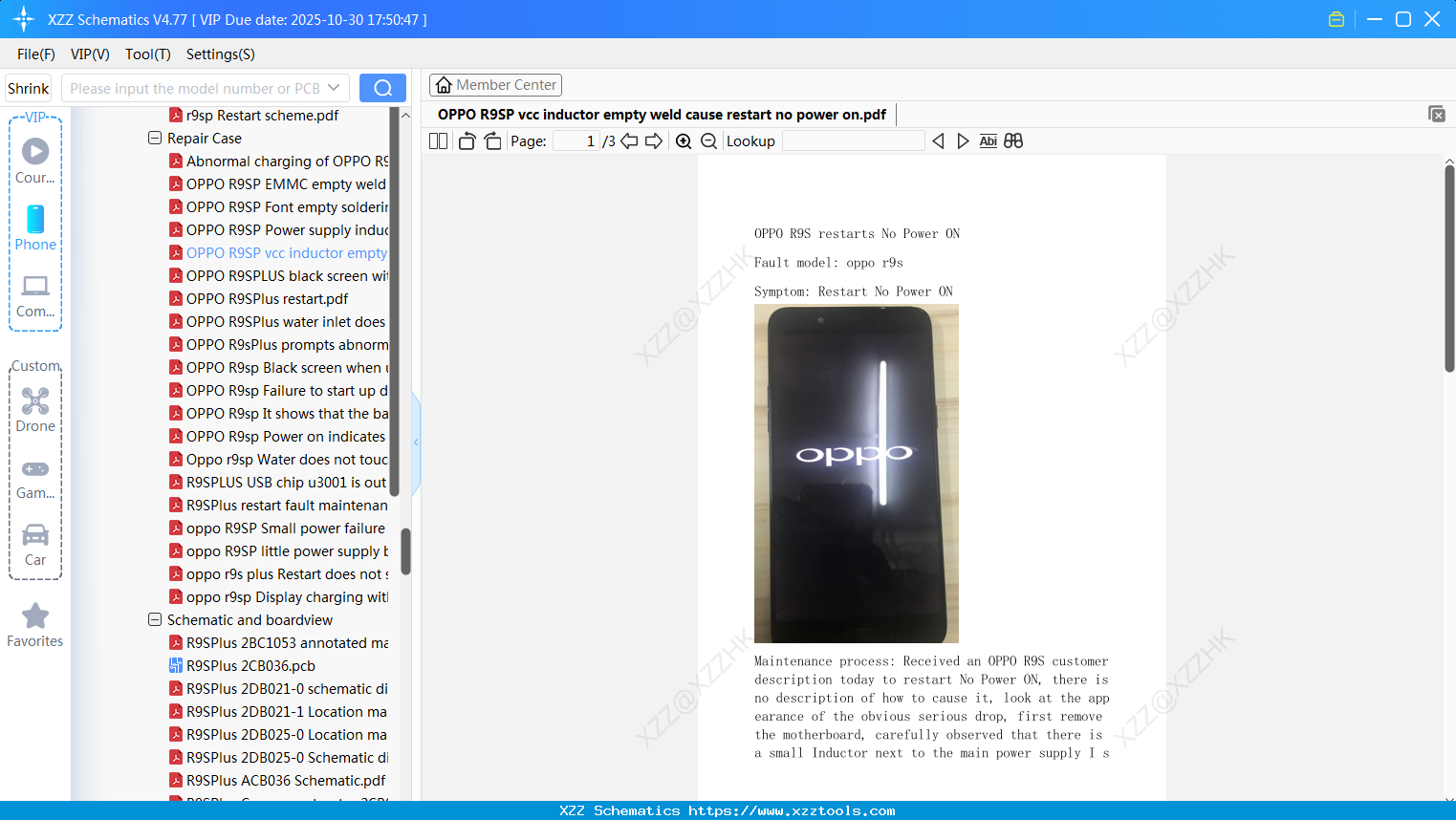This screenshot has height=820, width=1456.
Task: Toggle the Abi text match option
Action: (989, 141)
